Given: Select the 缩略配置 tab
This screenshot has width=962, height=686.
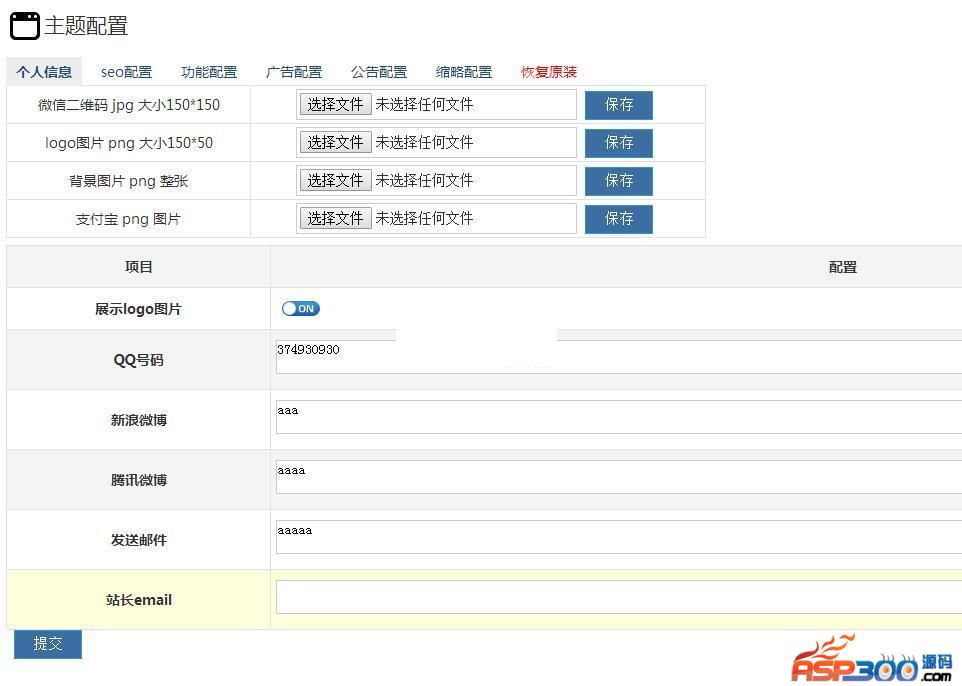Looking at the screenshot, I should point(464,72).
